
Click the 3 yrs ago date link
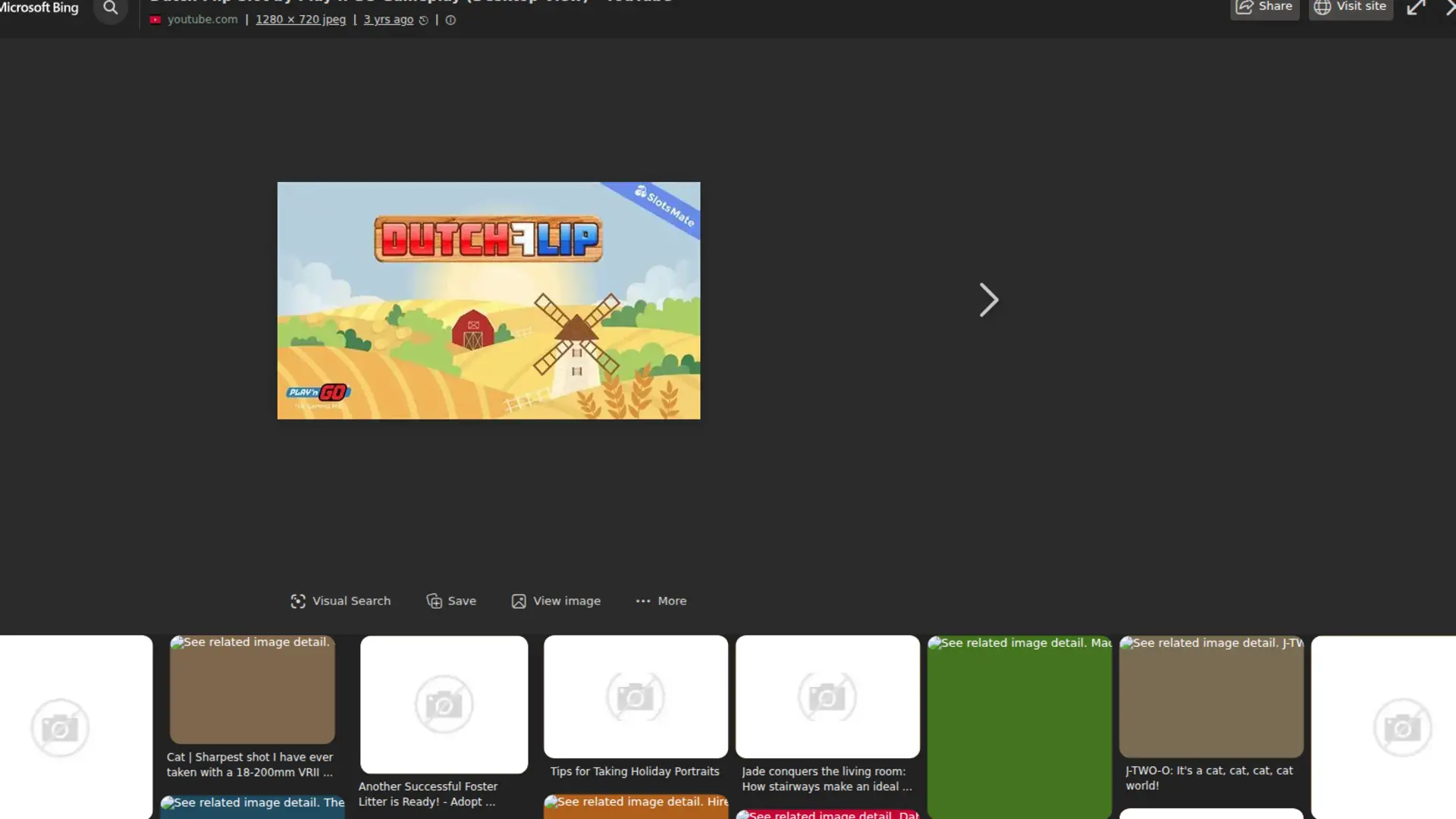pos(388,20)
